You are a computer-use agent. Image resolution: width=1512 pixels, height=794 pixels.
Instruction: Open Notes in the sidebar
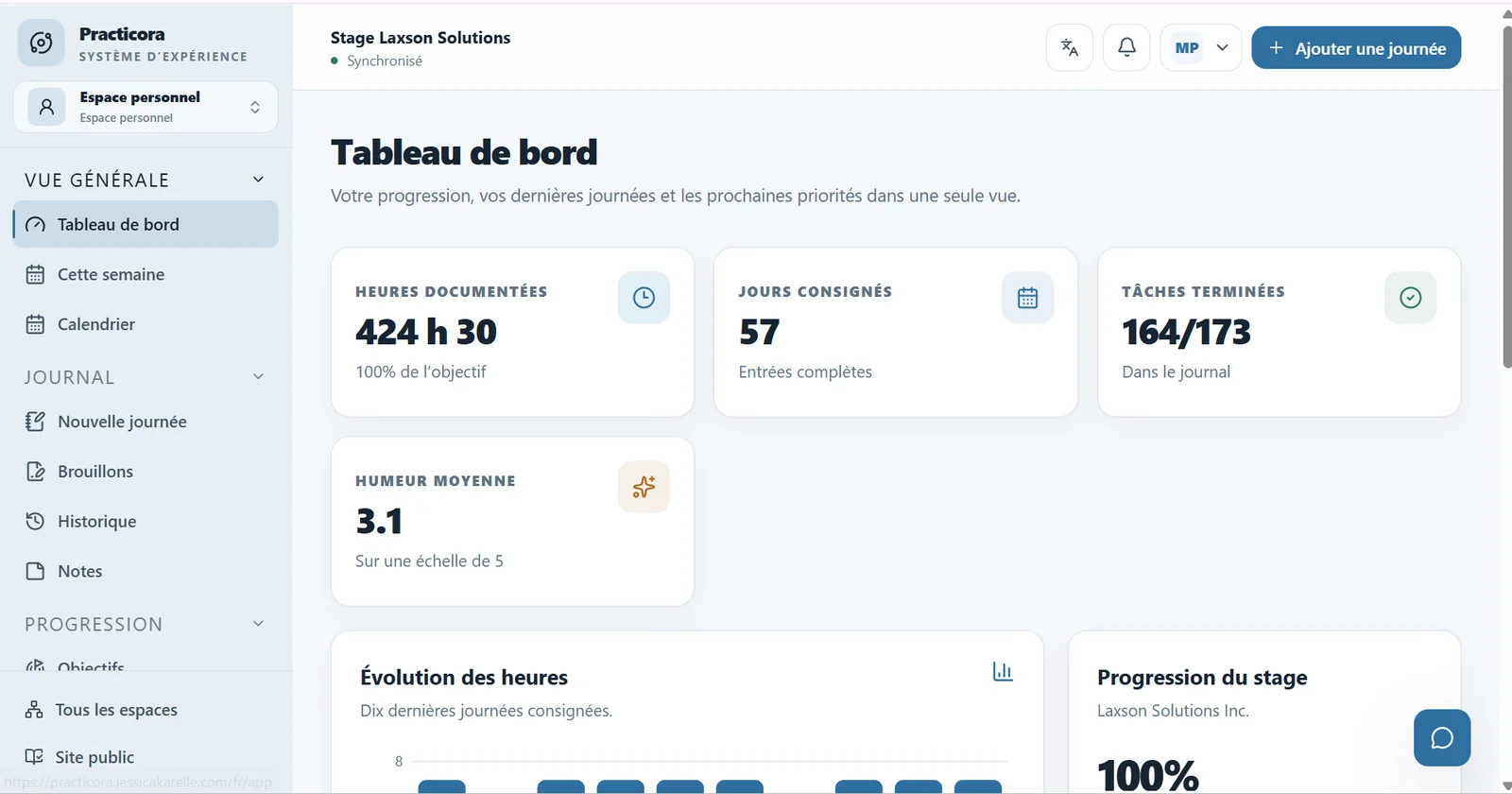[x=146, y=571]
